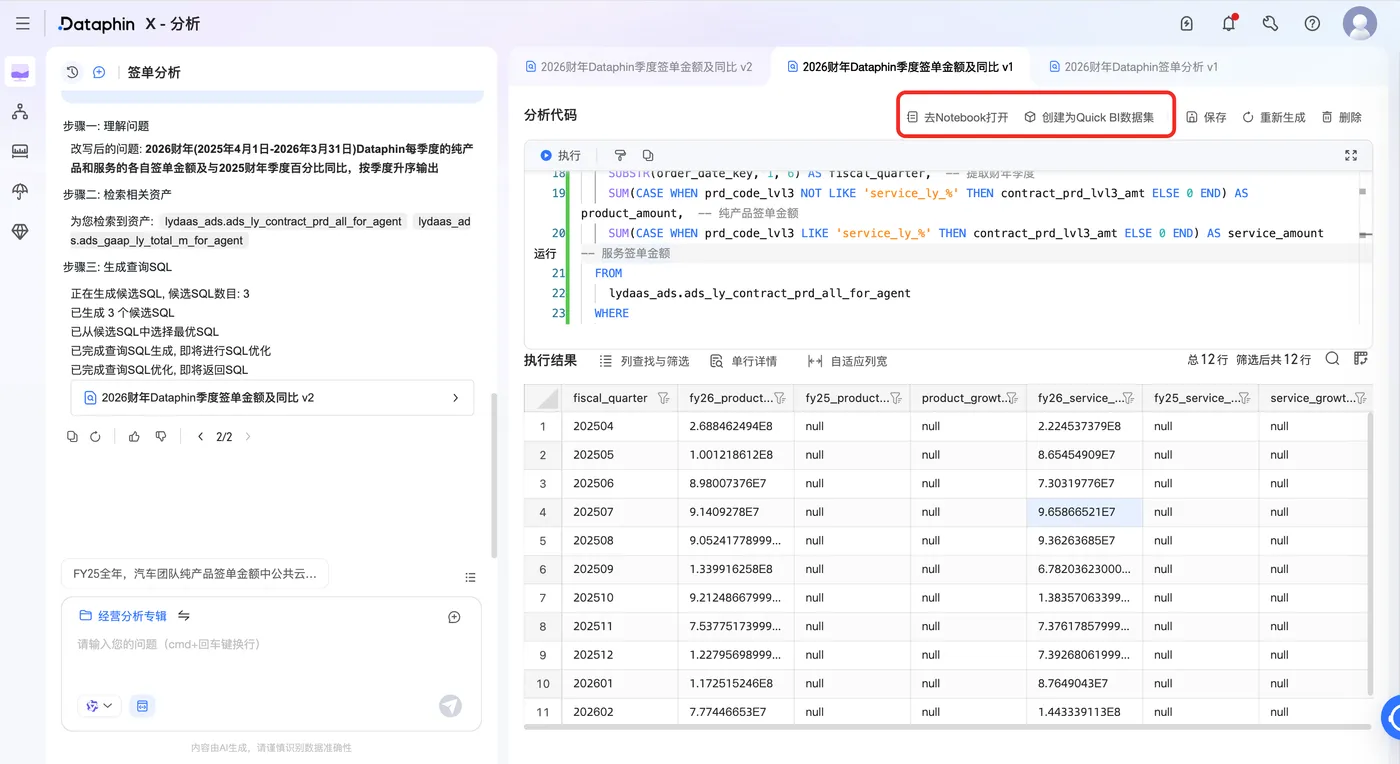
Task: Select row number 6 header in results
Action: click(542, 569)
